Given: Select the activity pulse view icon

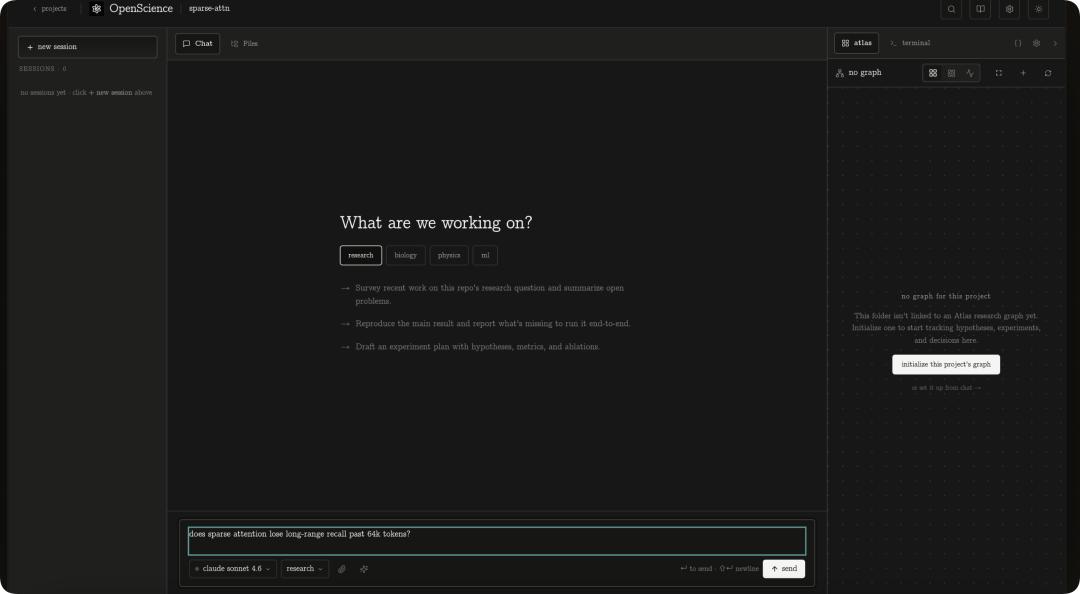Looking at the screenshot, I should pyautogui.click(x=970, y=73).
